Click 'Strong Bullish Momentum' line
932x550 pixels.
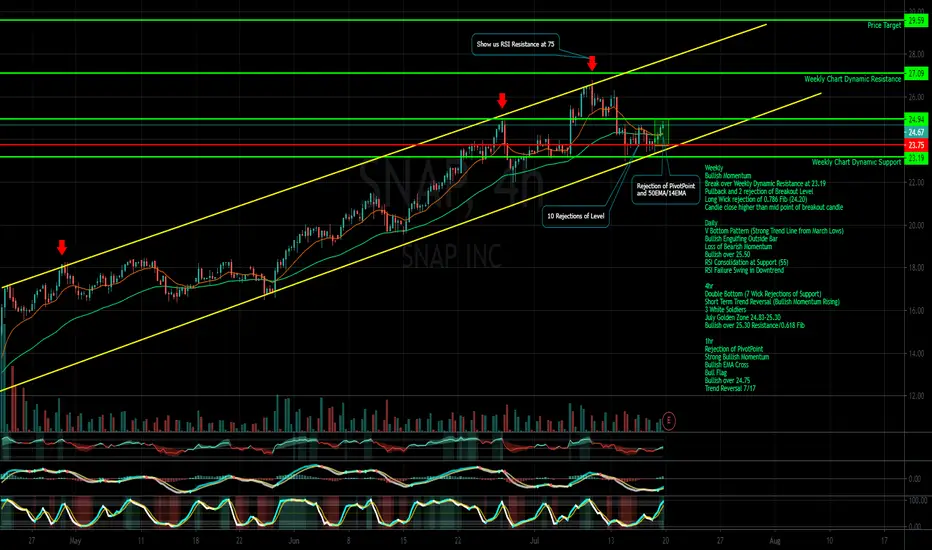point(736,357)
